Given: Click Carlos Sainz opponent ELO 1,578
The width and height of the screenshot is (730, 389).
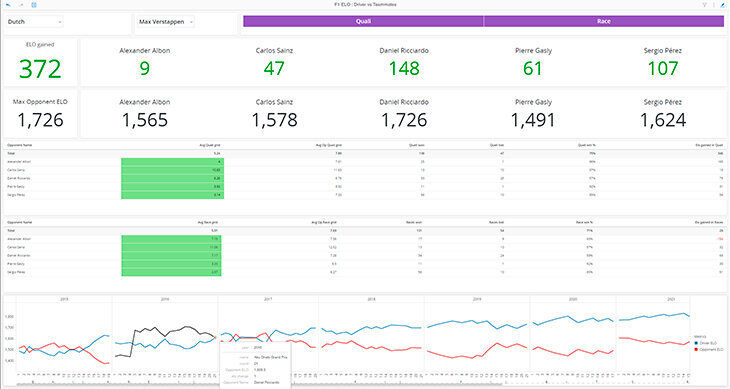Looking at the screenshot, I should [x=274, y=120].
